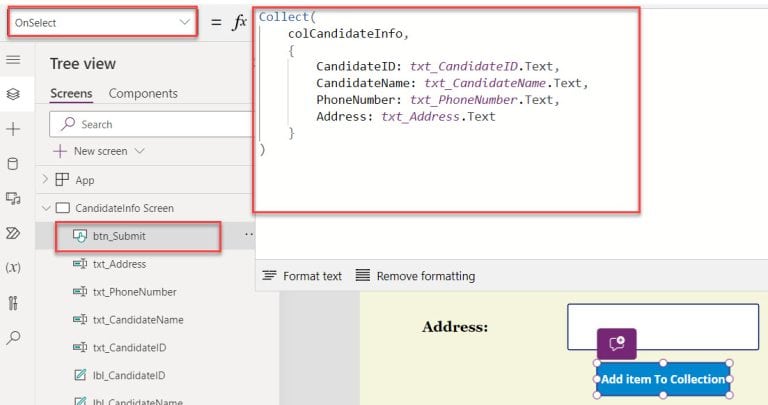Click txt_CandidateName.Text in formula
Viewport: 768px width, 405px height.
coord(503,83)
